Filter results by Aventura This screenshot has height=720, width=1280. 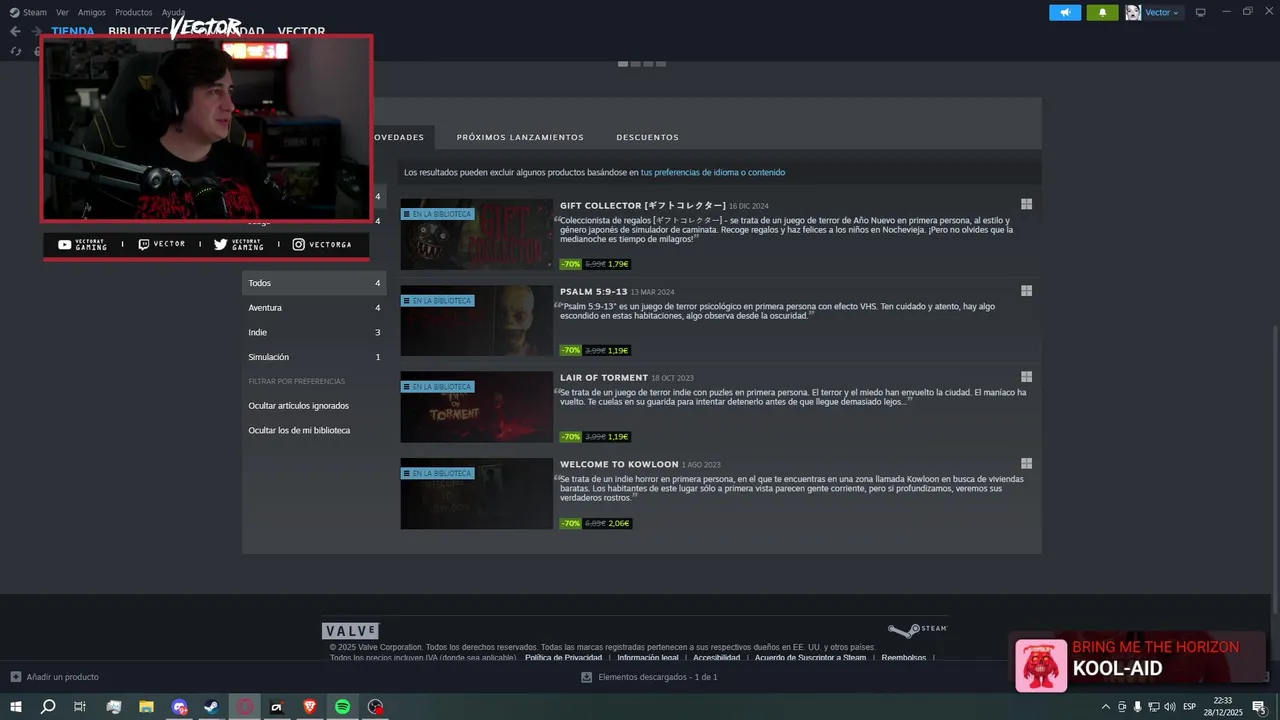point(314,308)
